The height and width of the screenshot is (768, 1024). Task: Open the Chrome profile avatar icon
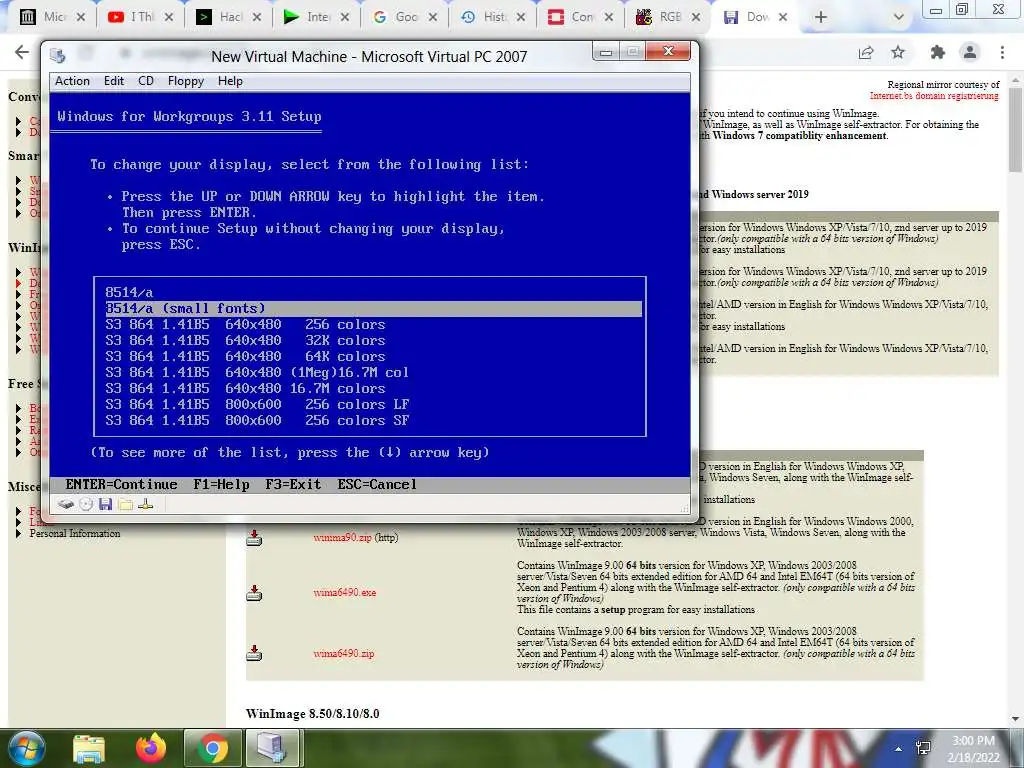coord(970,52)
